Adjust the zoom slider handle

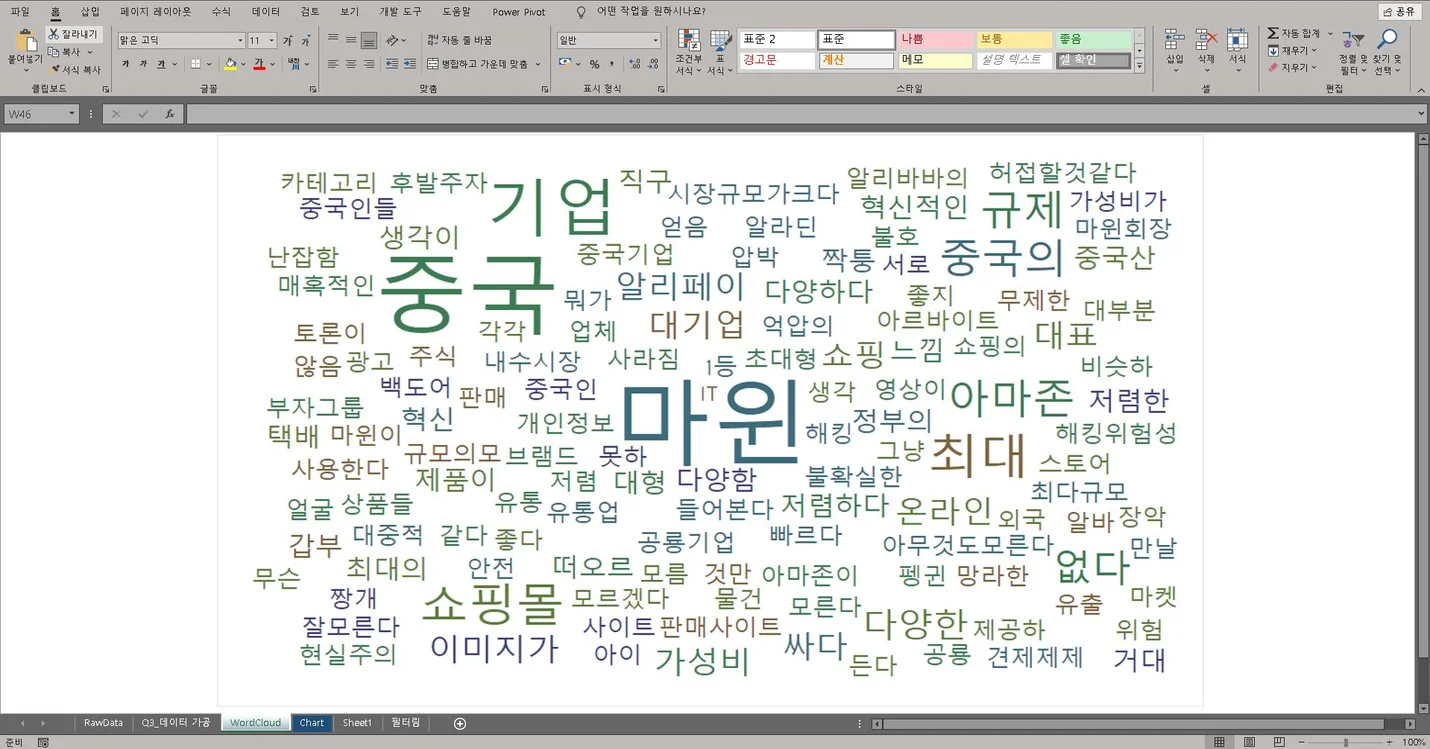(x=1346, y=742)
